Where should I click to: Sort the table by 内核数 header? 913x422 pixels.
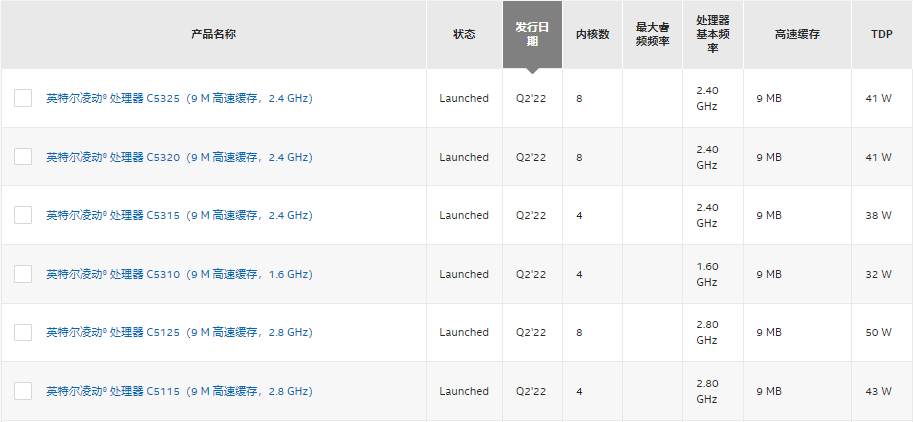(593, 34)
